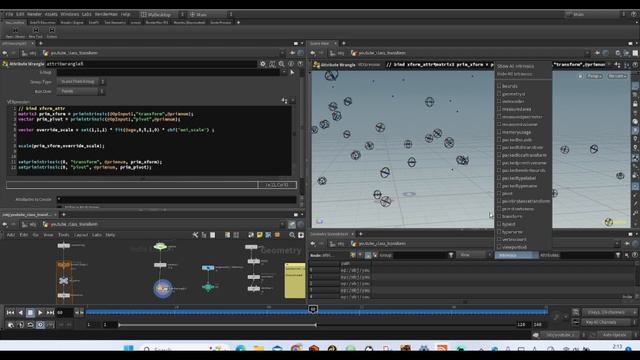Click the group selection arrow icon
This screenshot has width=640, height=360.
(x=292, y=72)
